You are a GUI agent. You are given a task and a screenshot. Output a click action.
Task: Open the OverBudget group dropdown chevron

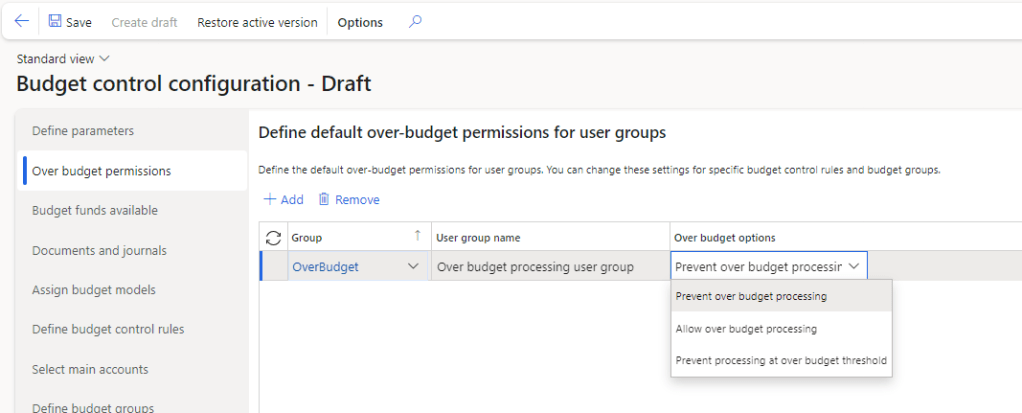click(x=413, y=267)
